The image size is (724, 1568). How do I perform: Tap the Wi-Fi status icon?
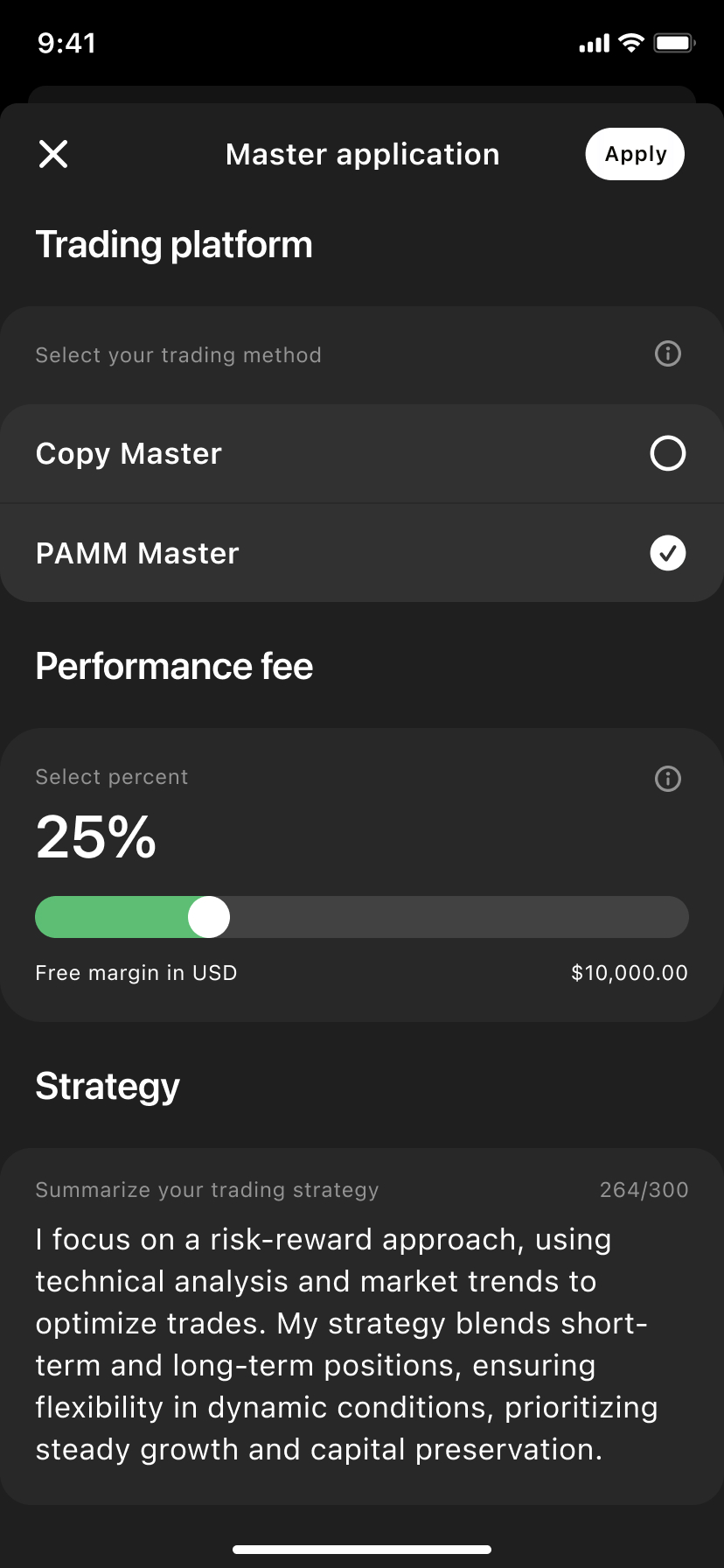pos(630,43)
